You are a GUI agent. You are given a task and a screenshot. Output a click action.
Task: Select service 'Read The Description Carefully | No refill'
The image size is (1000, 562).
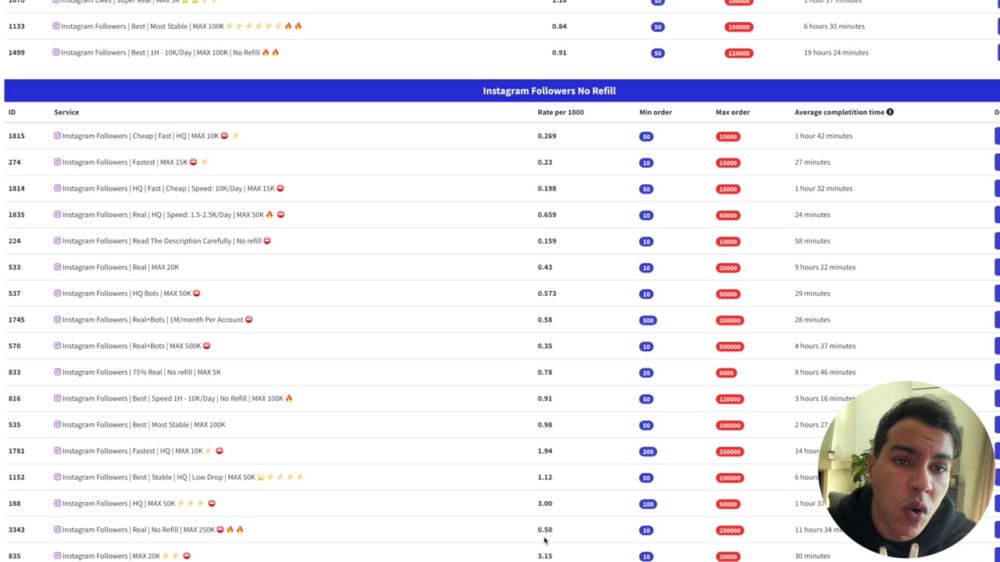coord(162,240)
